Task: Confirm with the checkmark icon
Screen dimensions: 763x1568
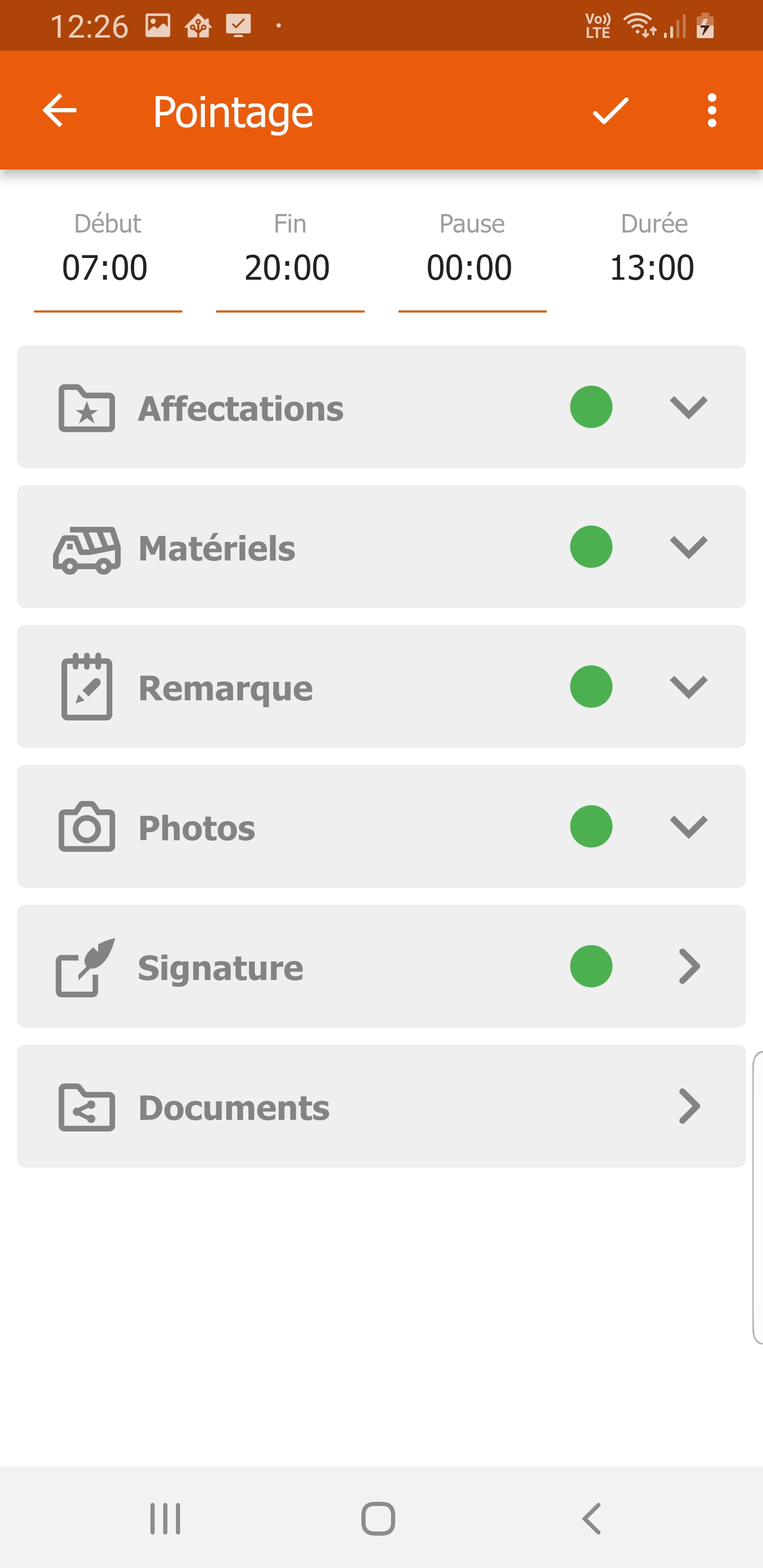Action: [x=610, y=111]
